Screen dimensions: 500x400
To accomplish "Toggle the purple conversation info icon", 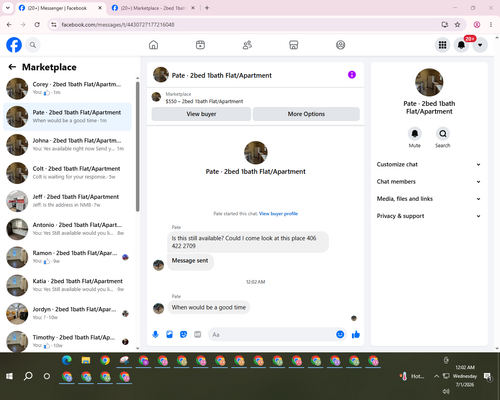I will coord(352,75).
